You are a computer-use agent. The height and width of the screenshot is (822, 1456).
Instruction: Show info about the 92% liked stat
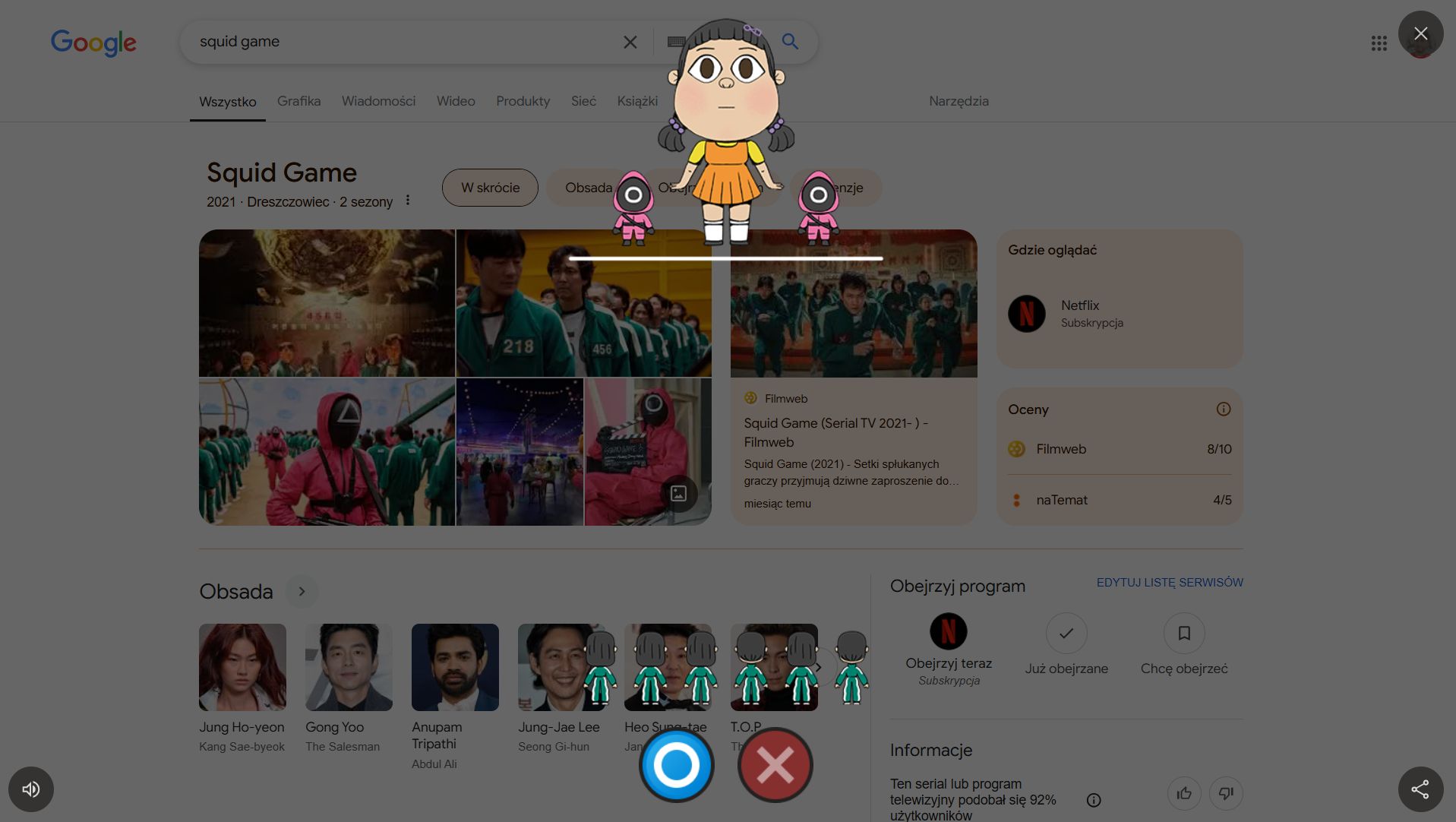(1094, 800)
